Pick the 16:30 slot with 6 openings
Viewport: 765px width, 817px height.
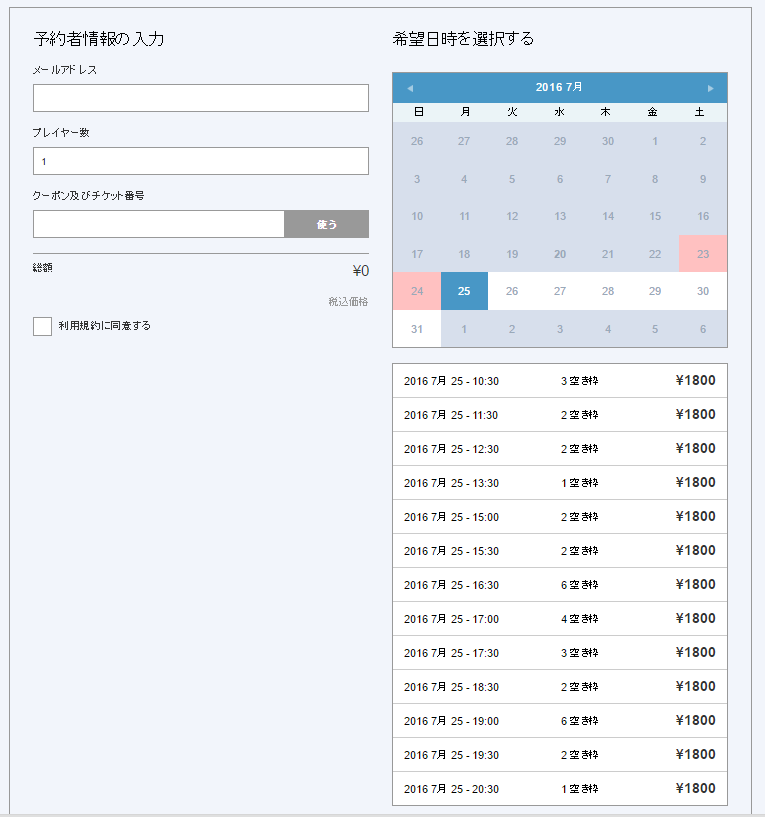point(560,585)
